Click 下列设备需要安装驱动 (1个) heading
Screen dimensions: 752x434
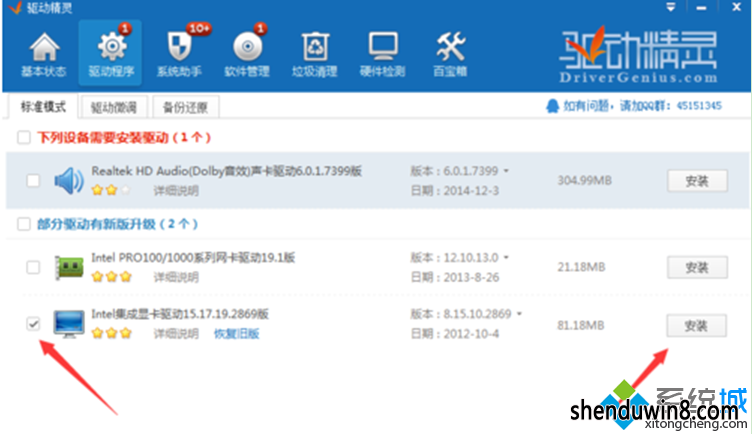pos(124,138)
